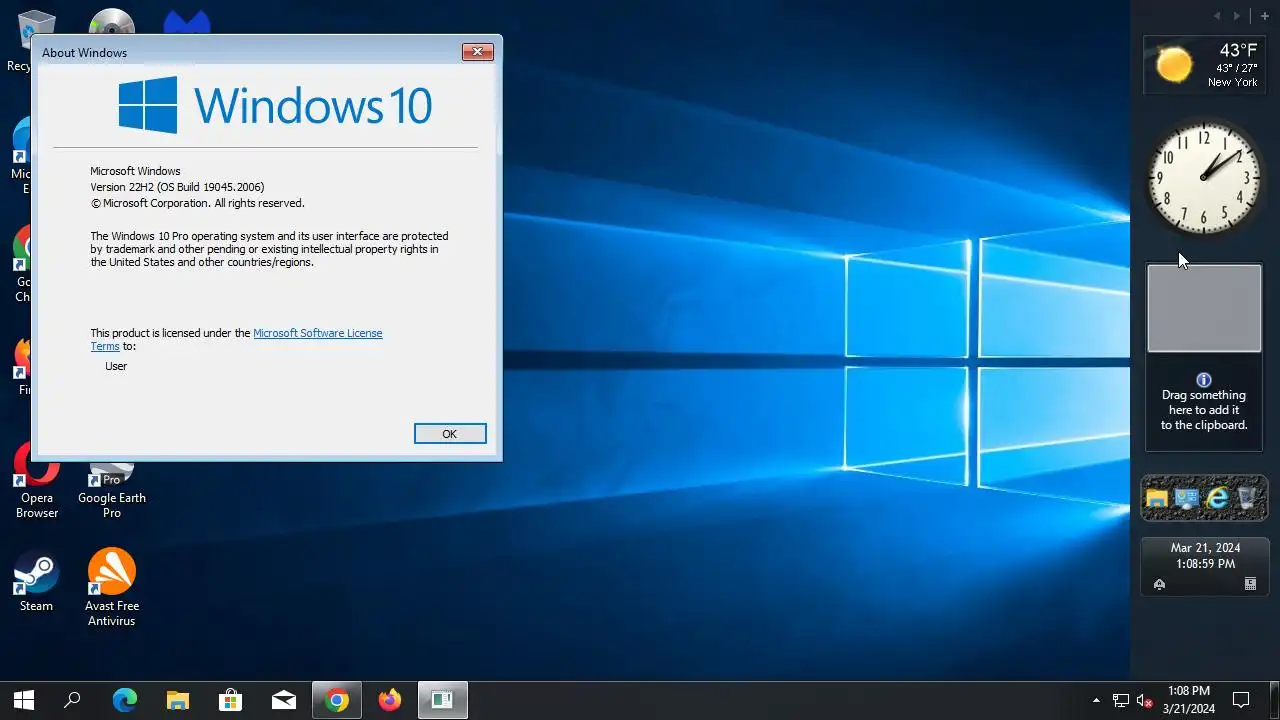Click the clipboard gadget info icon
The height and width of the screenshot is (720, 1280).
1204,380
